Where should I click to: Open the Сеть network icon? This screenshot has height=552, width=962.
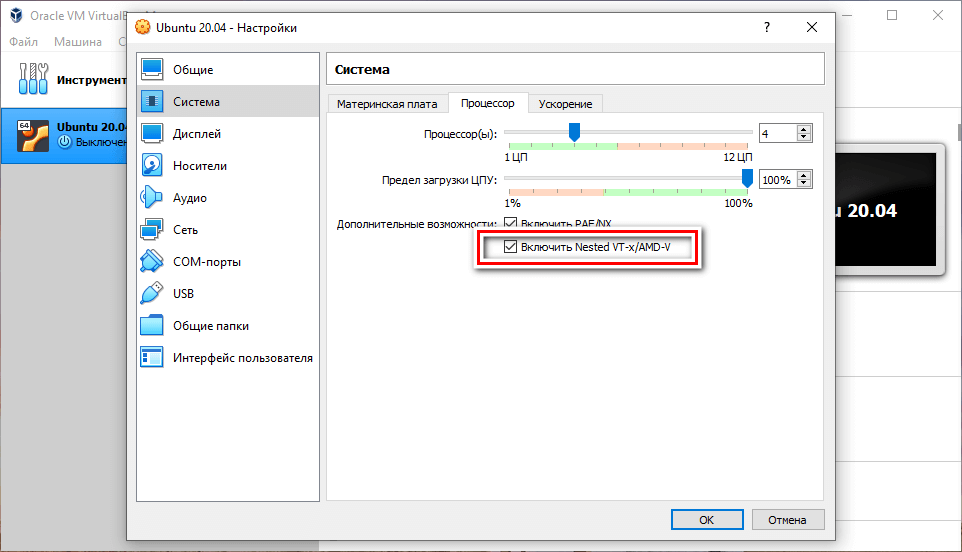tap(152, 229)
